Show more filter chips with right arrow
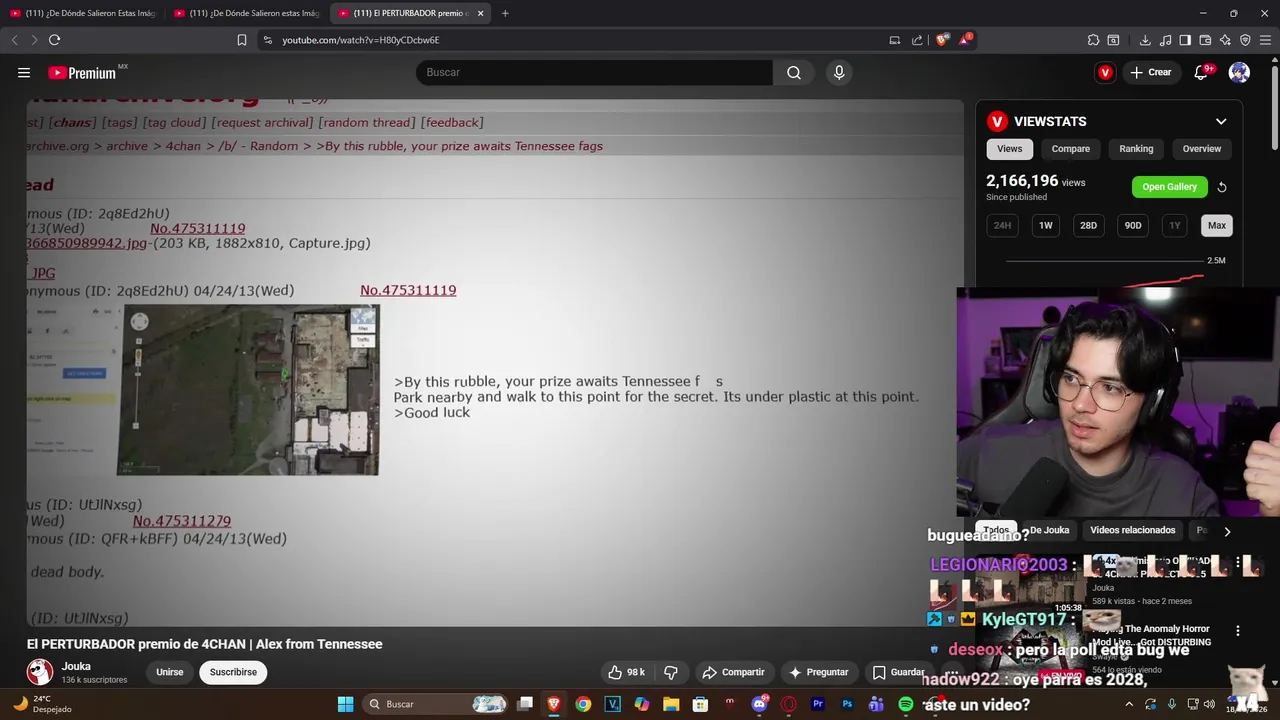This screenshot has height=720, width=1280. tap(1227, 531)
